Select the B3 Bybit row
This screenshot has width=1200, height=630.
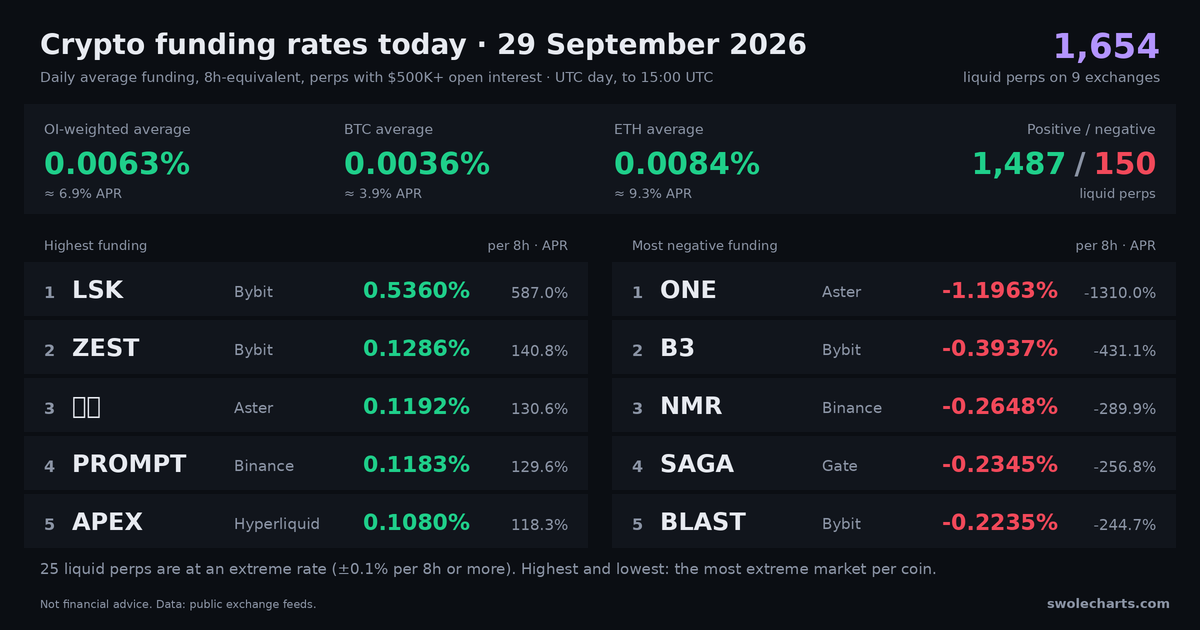pyautogui.click(x=894, y=349)
